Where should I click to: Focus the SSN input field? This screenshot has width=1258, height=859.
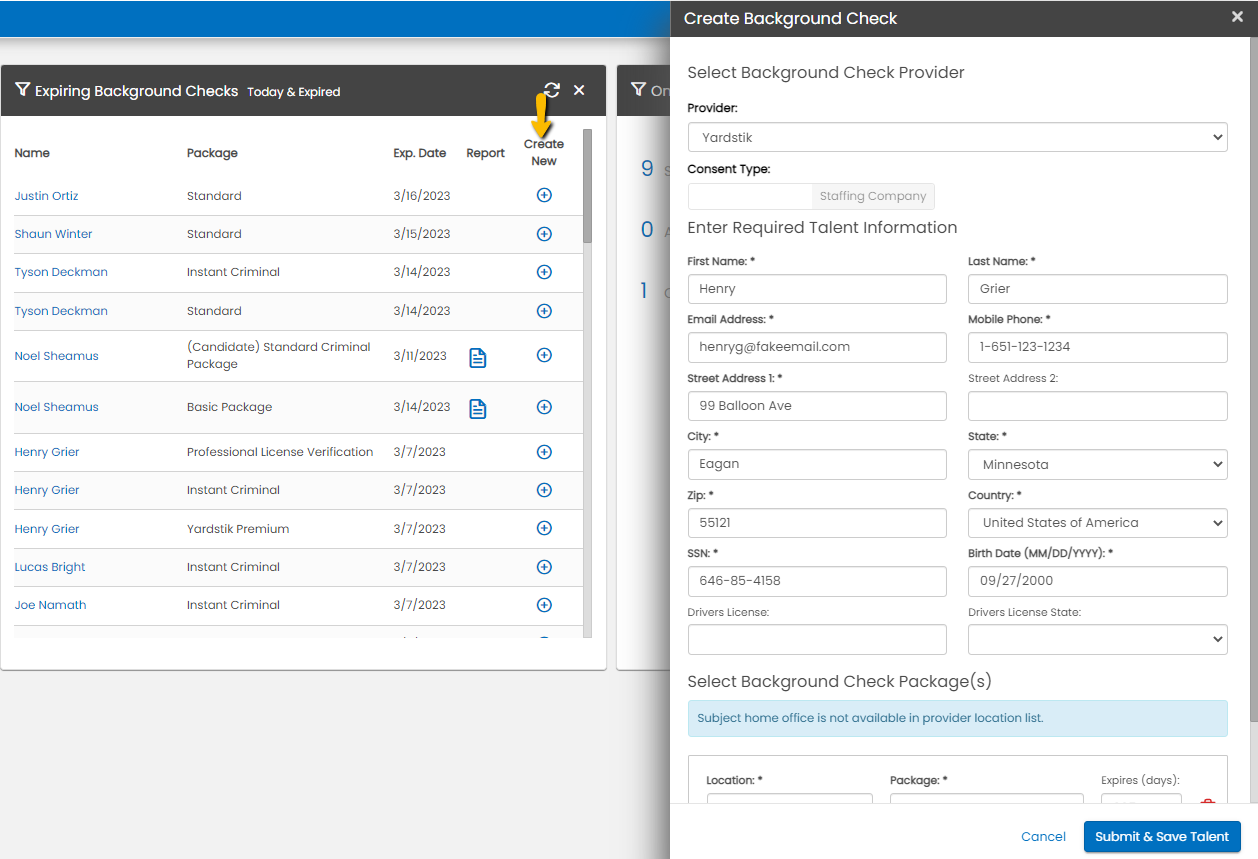[x=817, y=581]
